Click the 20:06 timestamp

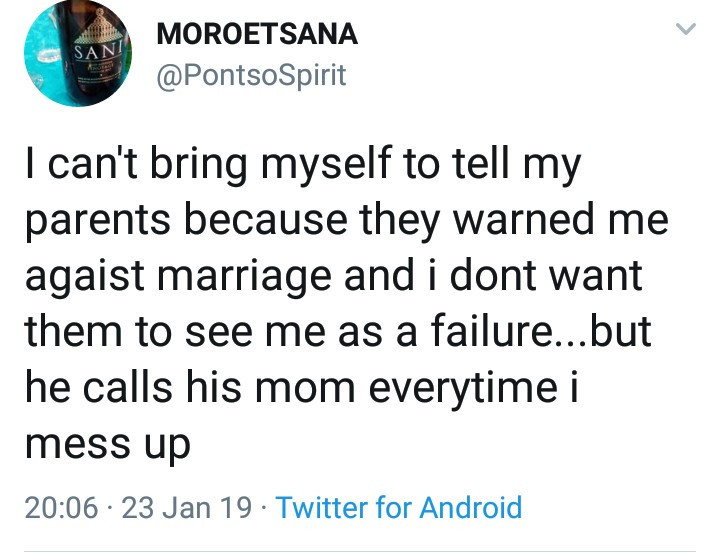point(60,507)
